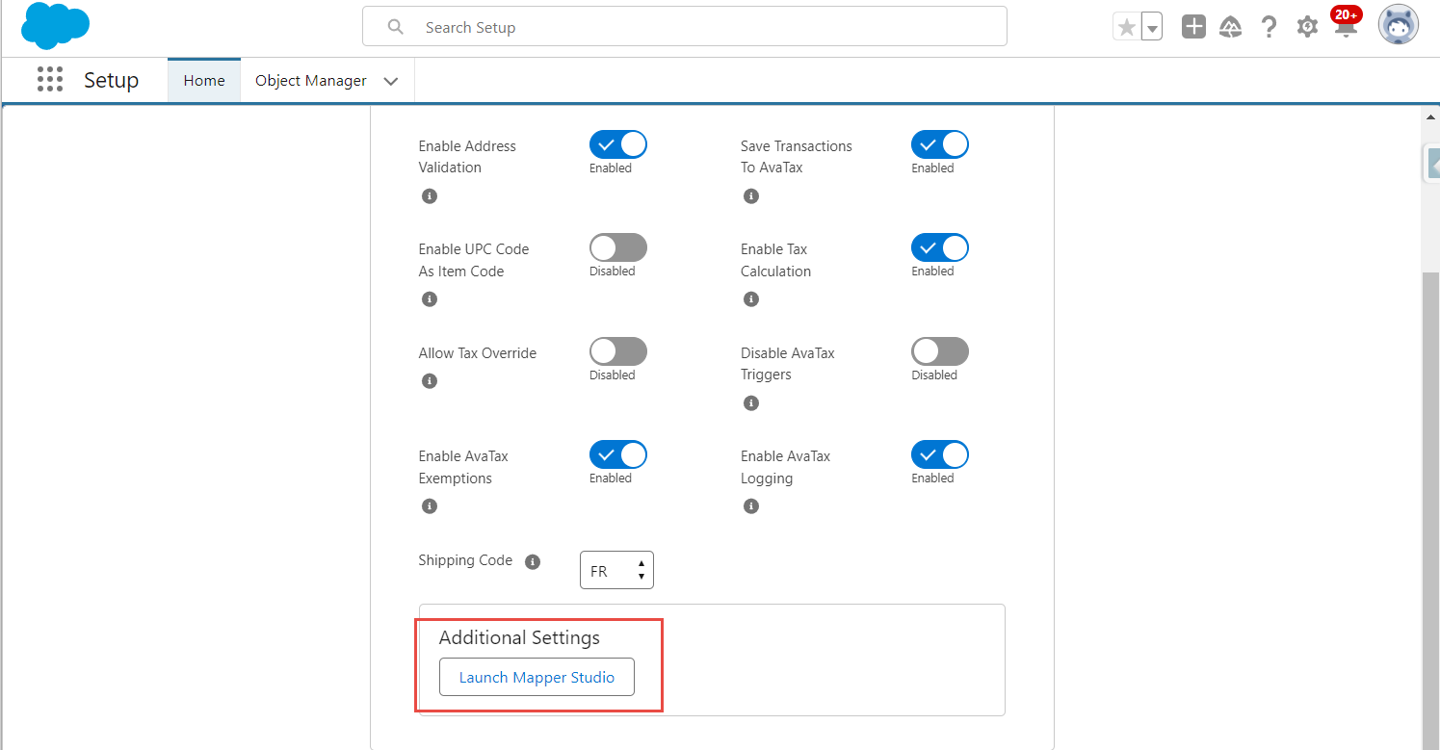Open the favorites list dropdown arrow

[x=1152, y=28]
